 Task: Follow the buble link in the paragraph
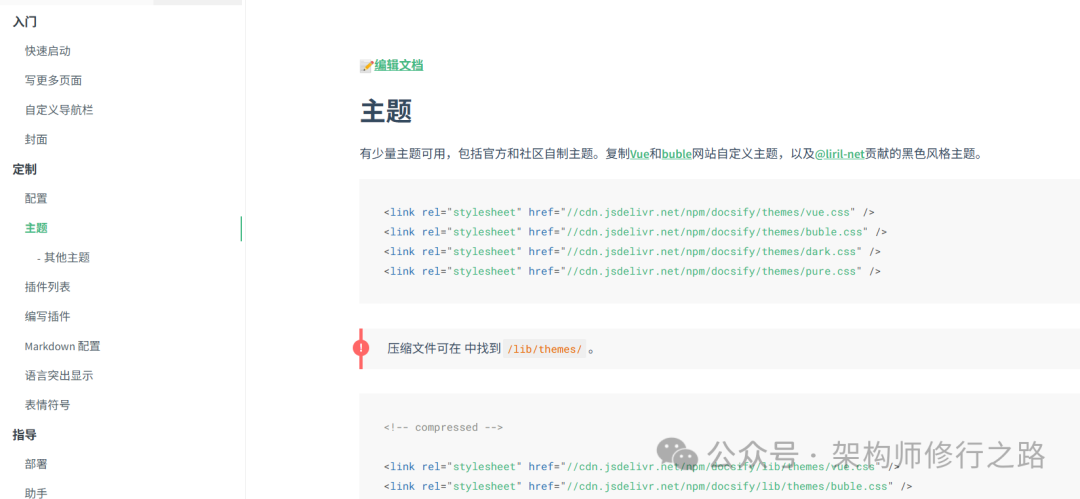click(x=676, y=154)
